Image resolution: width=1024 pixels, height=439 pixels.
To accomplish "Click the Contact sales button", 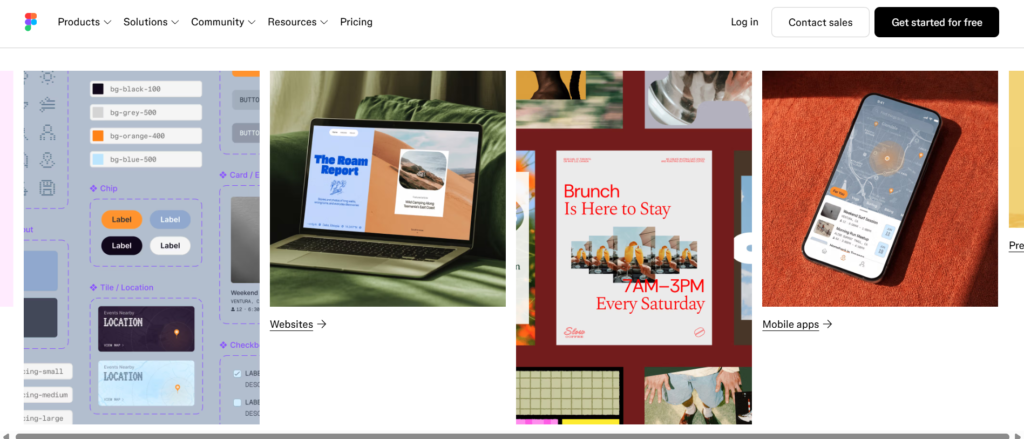I will click(x=820, y=22).
